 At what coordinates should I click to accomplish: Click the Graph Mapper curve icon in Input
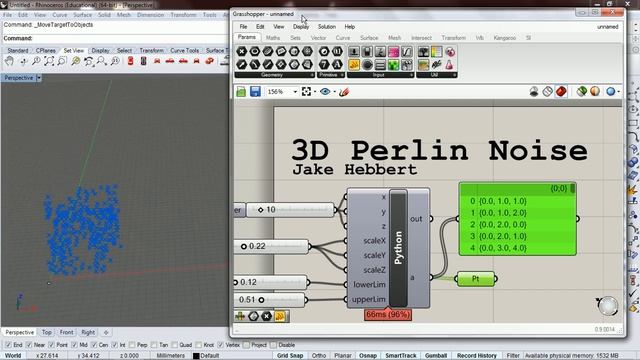pyautogui.click(x=407, y=51)
